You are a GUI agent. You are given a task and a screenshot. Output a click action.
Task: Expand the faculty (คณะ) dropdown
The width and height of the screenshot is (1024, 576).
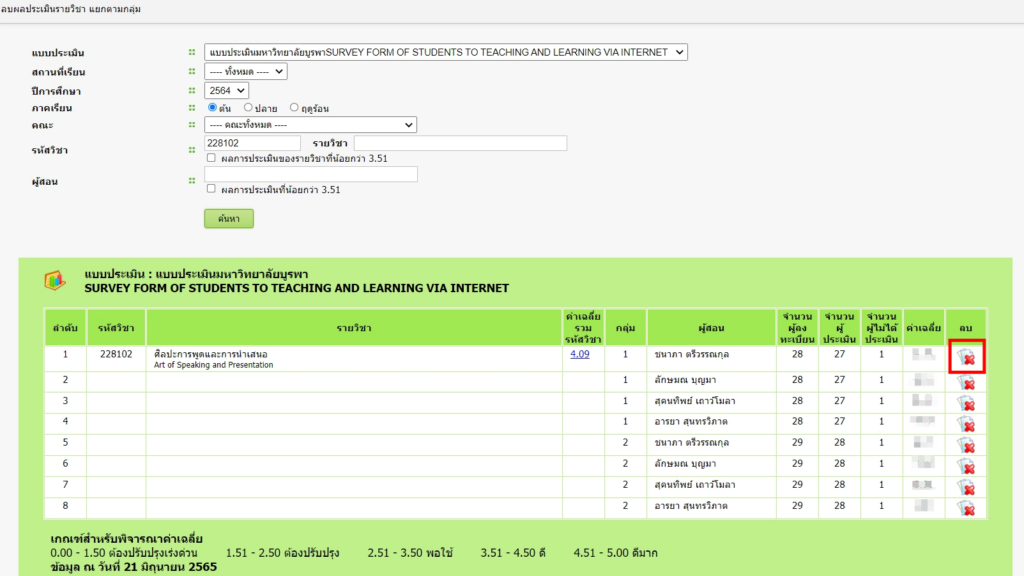coord(310,125)
